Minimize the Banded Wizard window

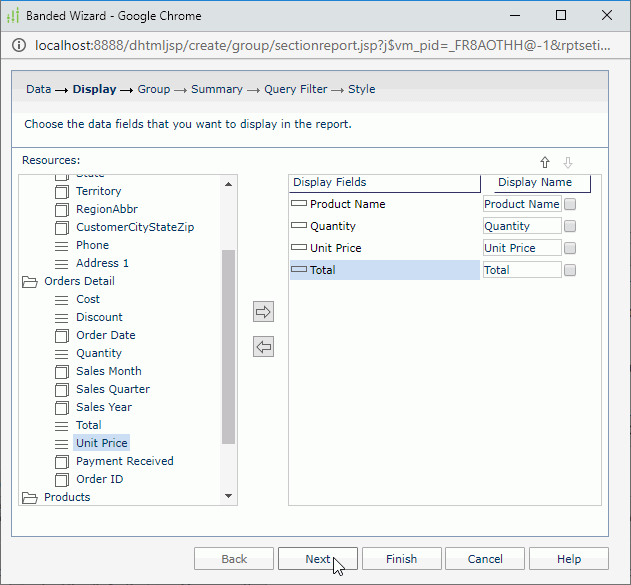515,16
